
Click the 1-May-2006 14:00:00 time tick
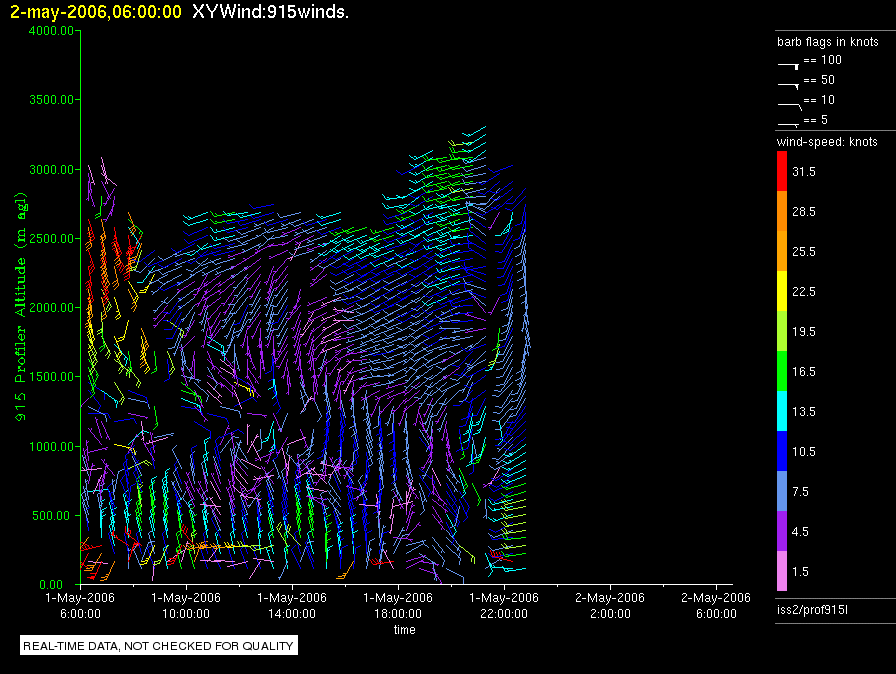(x=292, y=605)
